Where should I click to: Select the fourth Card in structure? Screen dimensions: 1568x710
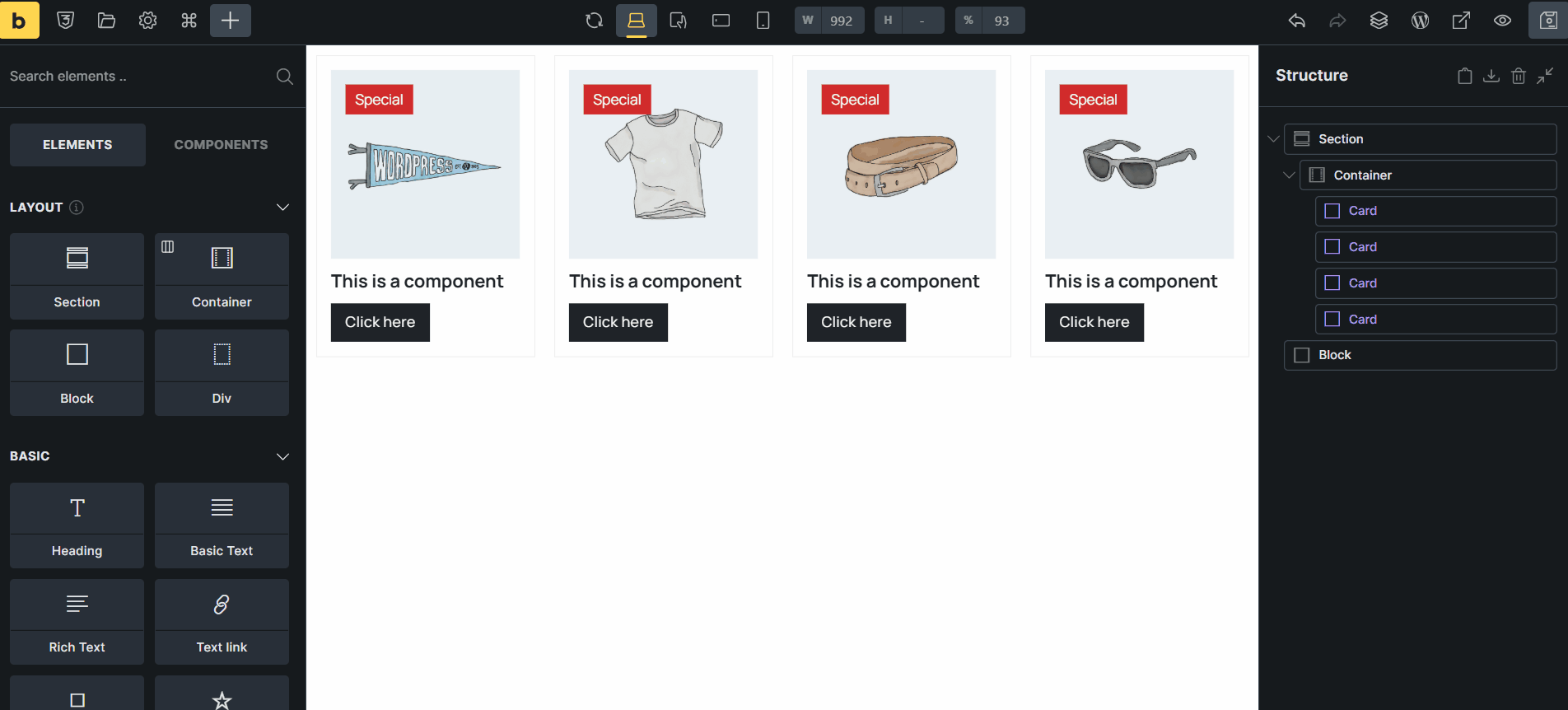[x=1436, y=320]
